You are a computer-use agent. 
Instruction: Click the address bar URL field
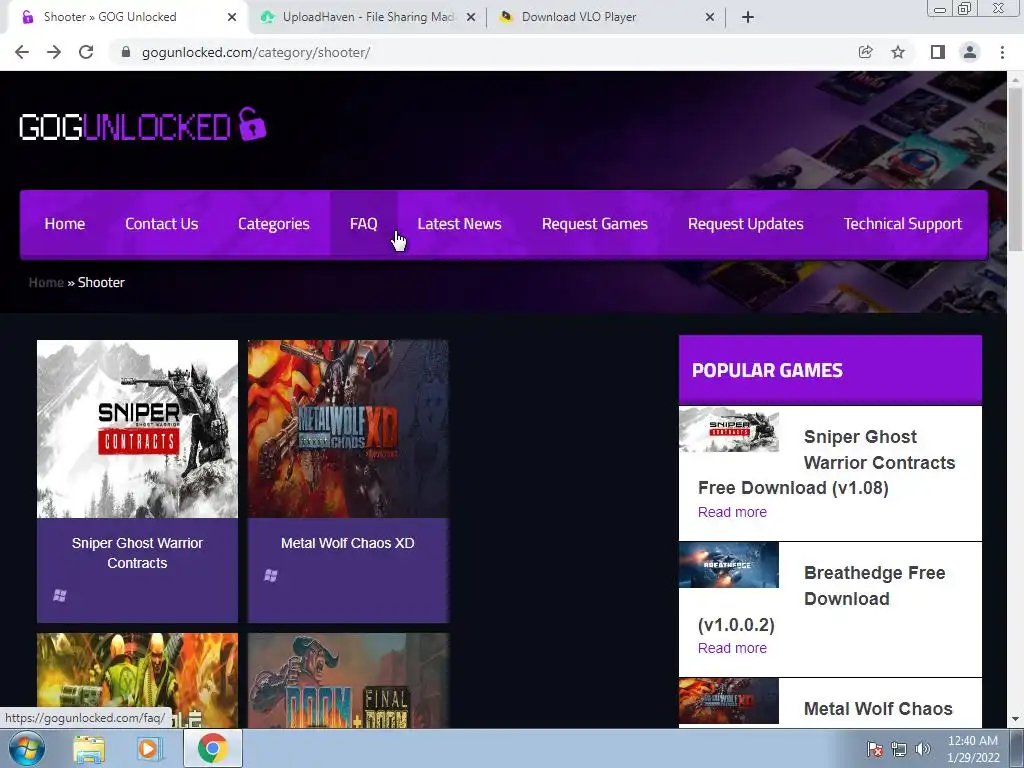tap(483, 52)
